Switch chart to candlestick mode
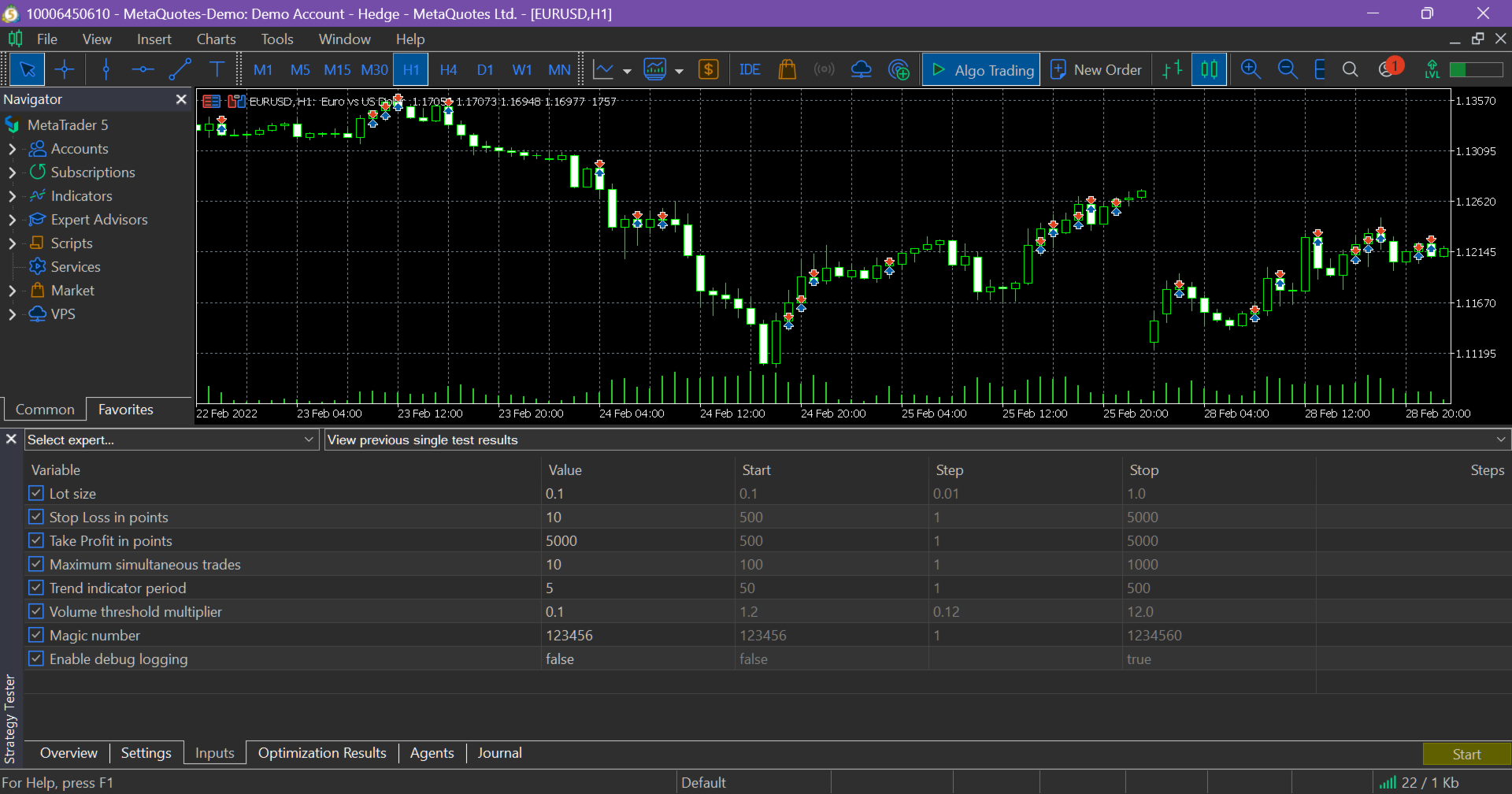Image resolution: width=1512 pixels, height=794 pixels. tap(1210, 70)
